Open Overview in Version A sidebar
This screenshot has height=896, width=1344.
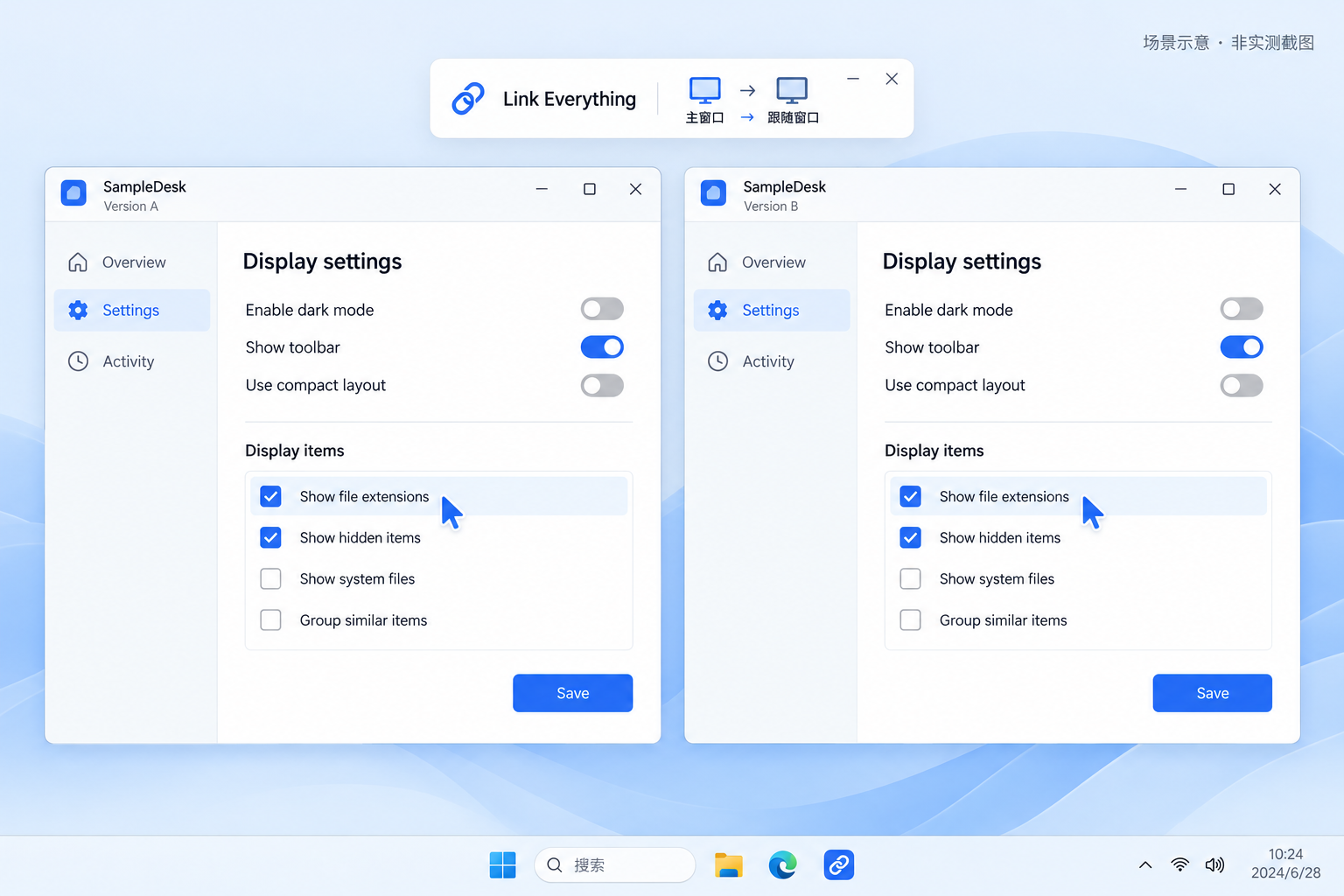click(132, 262)
